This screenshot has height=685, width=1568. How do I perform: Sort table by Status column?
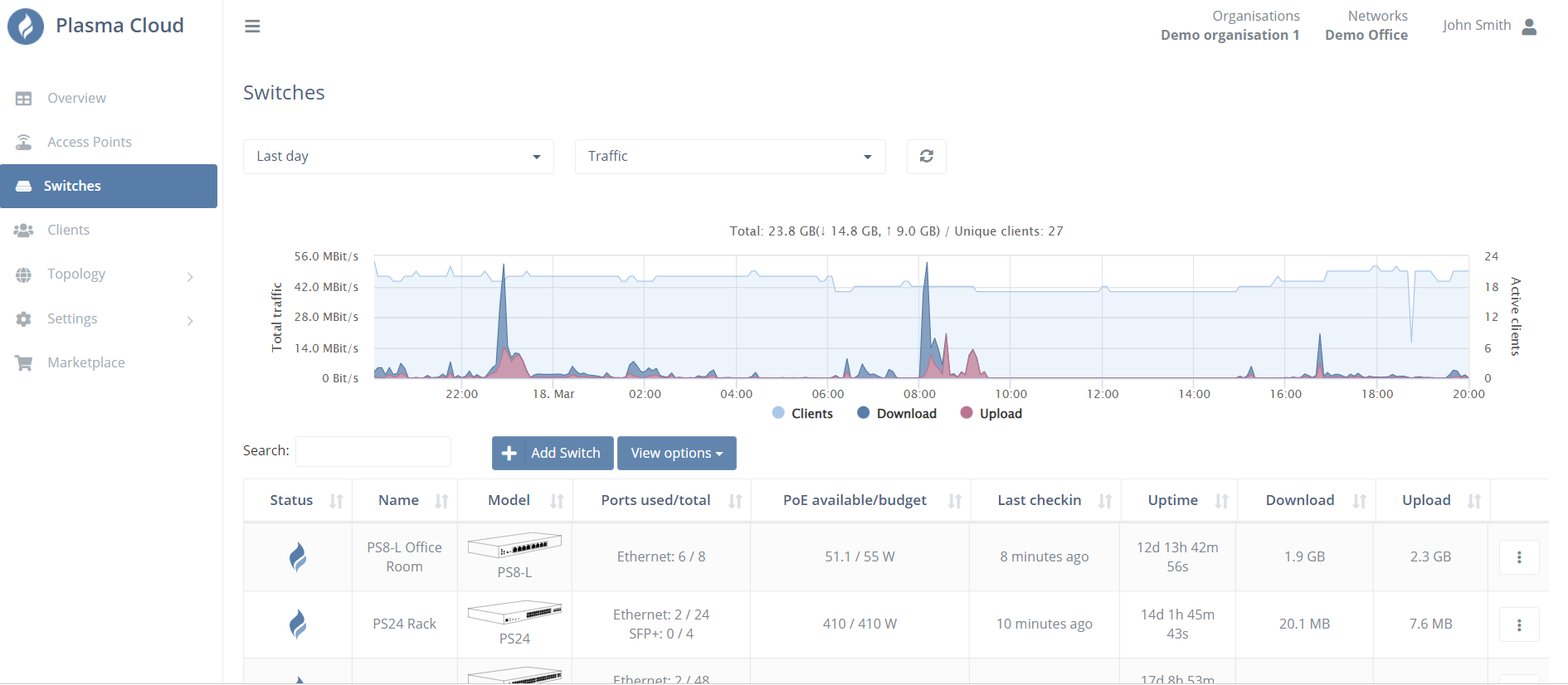(336, 501)
